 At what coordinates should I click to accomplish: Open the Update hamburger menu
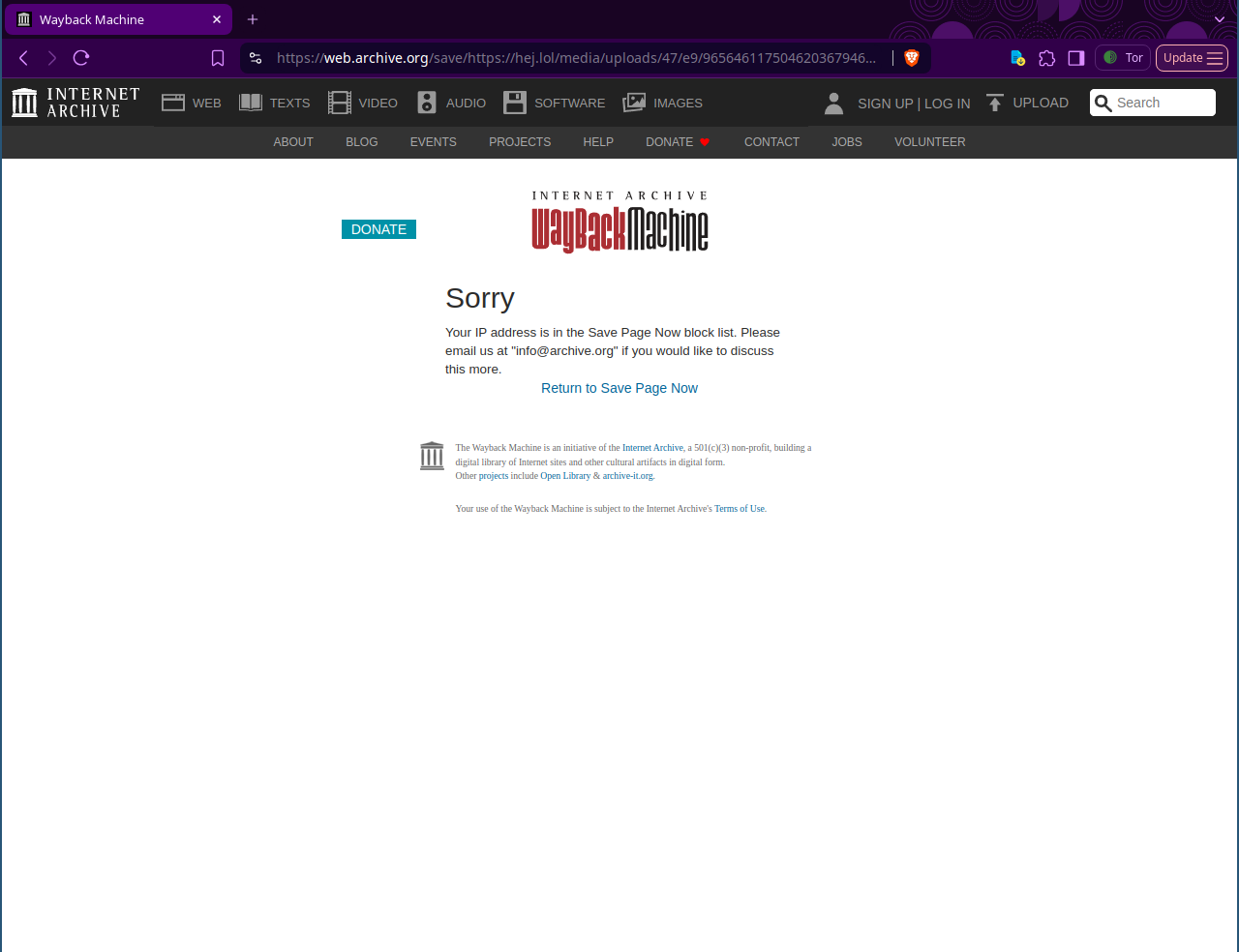pyautogui.click(x=1192, y=58)
